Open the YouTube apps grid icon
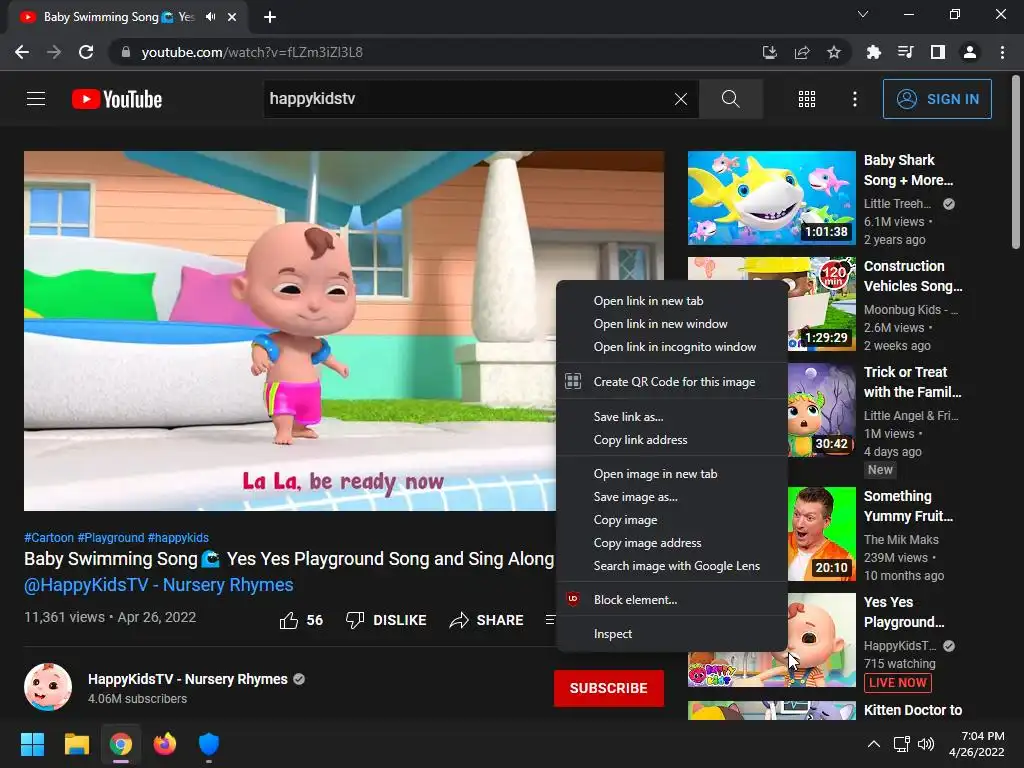Image resolution: width=1024 pixels, height=768 pixels. [807, 99]
